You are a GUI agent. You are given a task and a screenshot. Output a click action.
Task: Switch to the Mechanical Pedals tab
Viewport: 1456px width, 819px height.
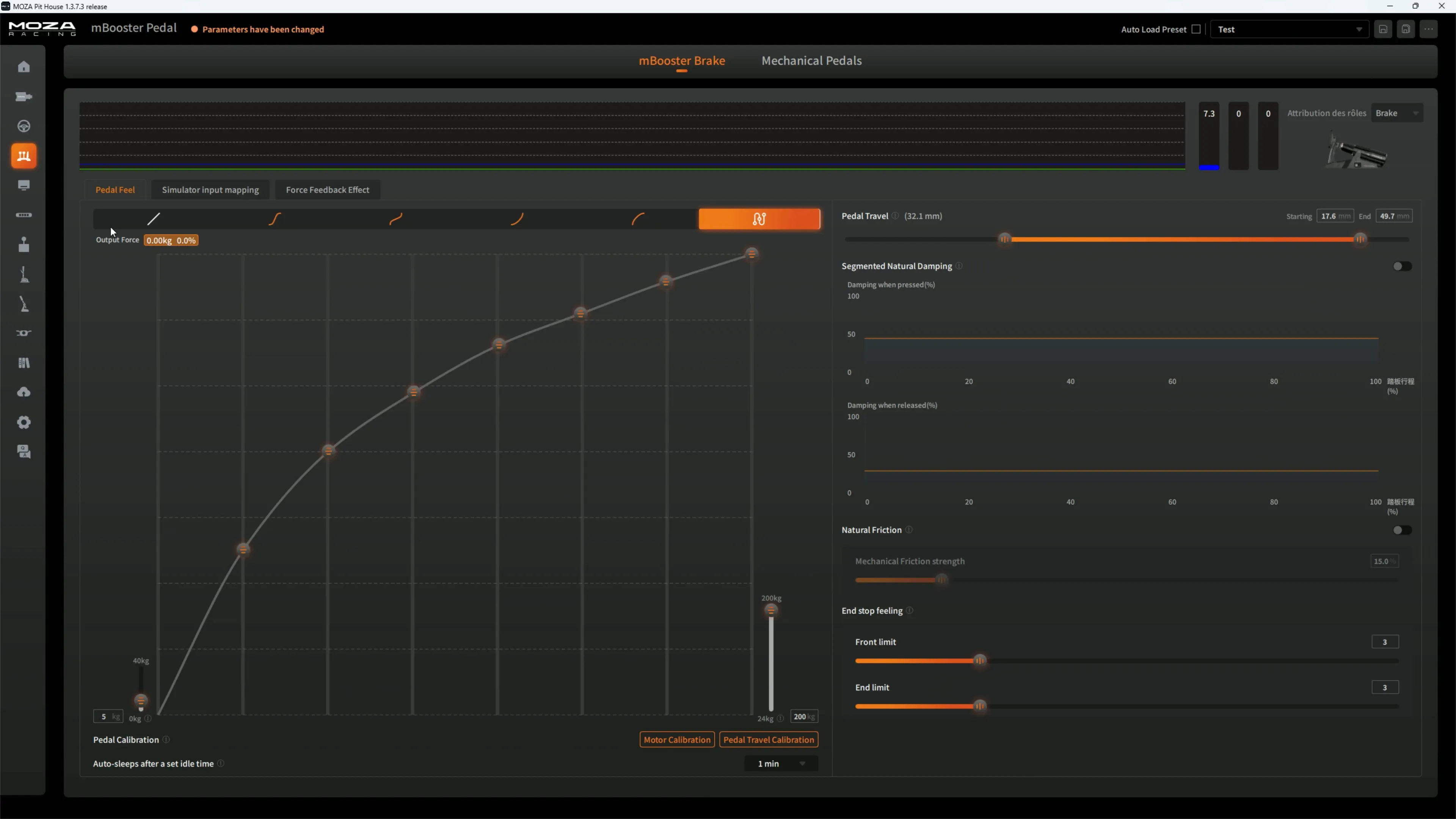coord(811,61)
